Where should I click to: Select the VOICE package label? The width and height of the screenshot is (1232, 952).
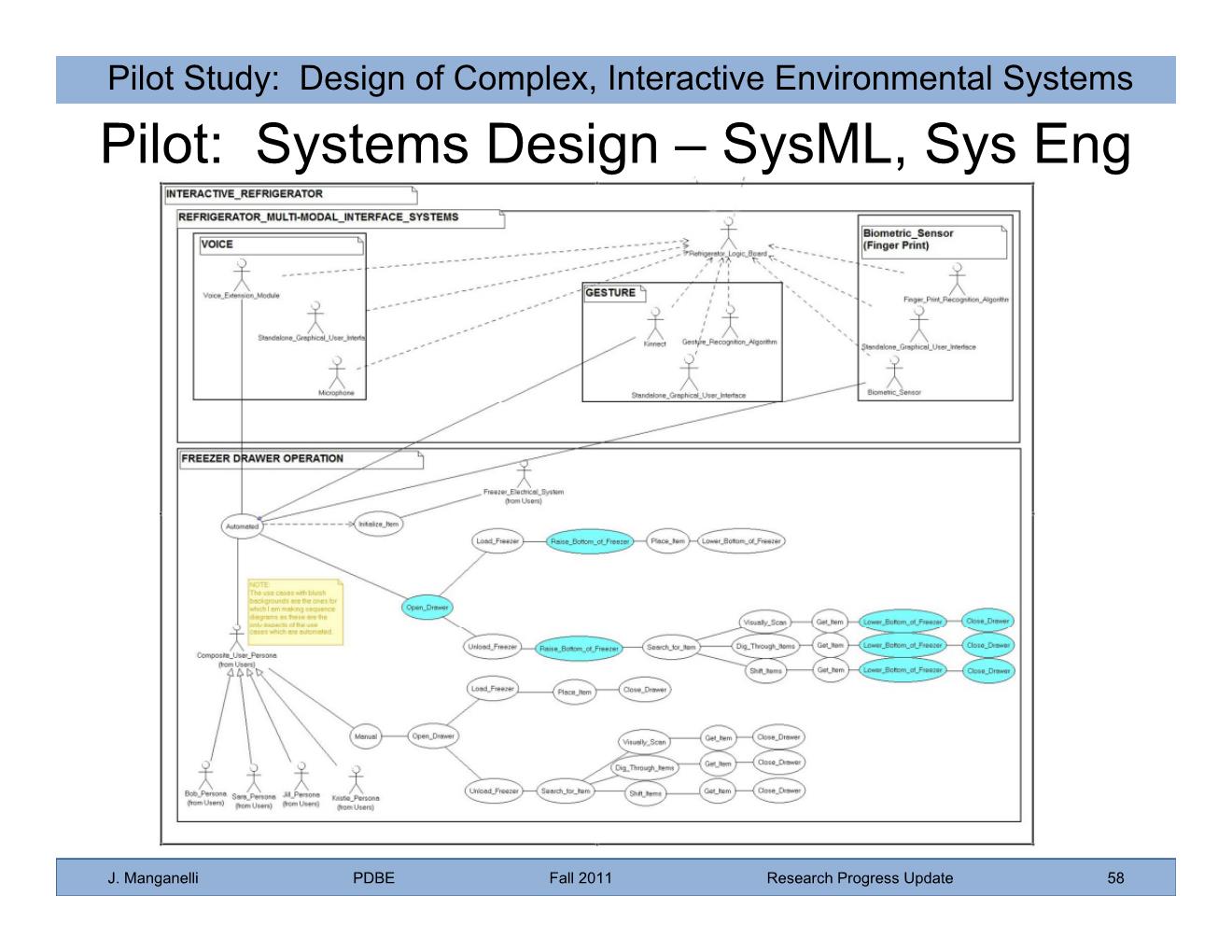click(217, 245)
